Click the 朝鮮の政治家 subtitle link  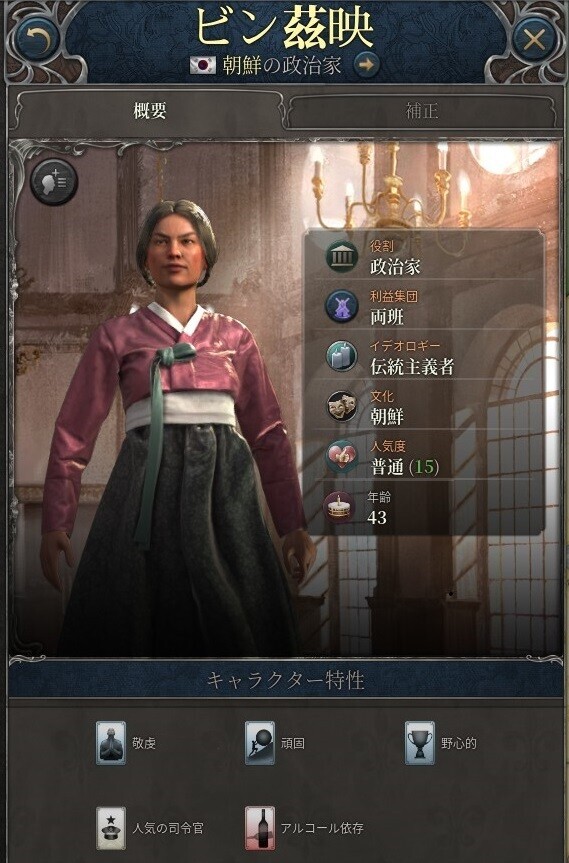tap(282, 65)
